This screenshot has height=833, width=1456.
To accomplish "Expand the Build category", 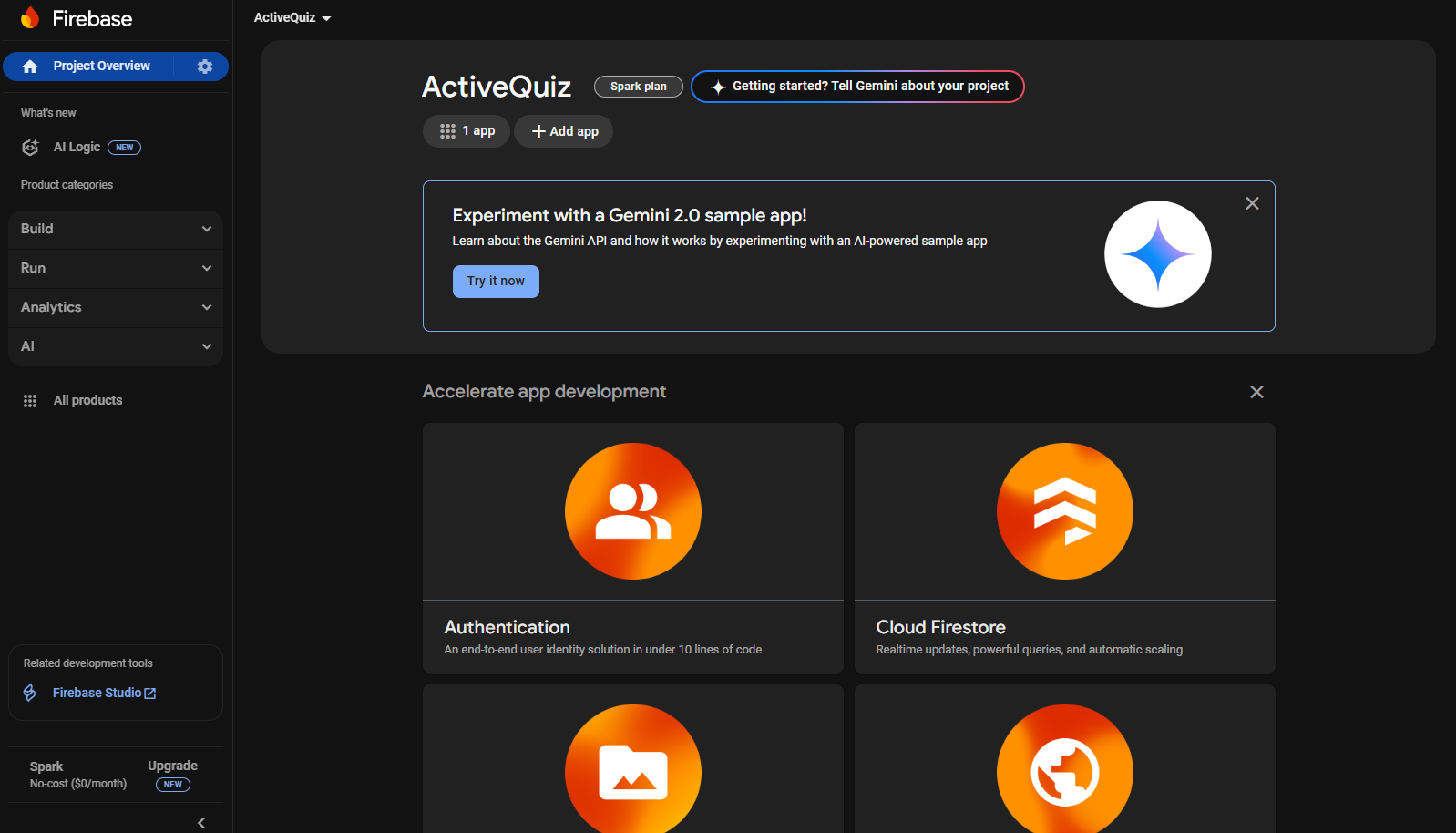I will point(116,229).
